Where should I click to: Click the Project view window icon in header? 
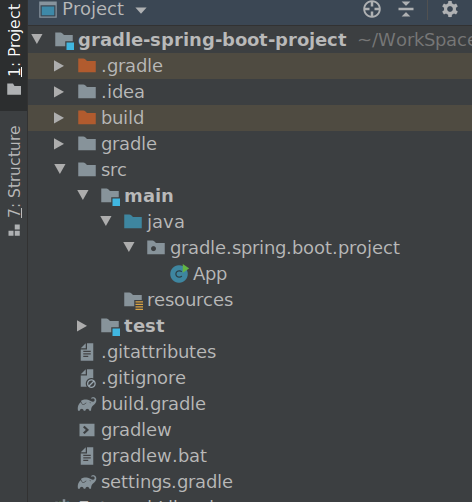pos(48,9)
